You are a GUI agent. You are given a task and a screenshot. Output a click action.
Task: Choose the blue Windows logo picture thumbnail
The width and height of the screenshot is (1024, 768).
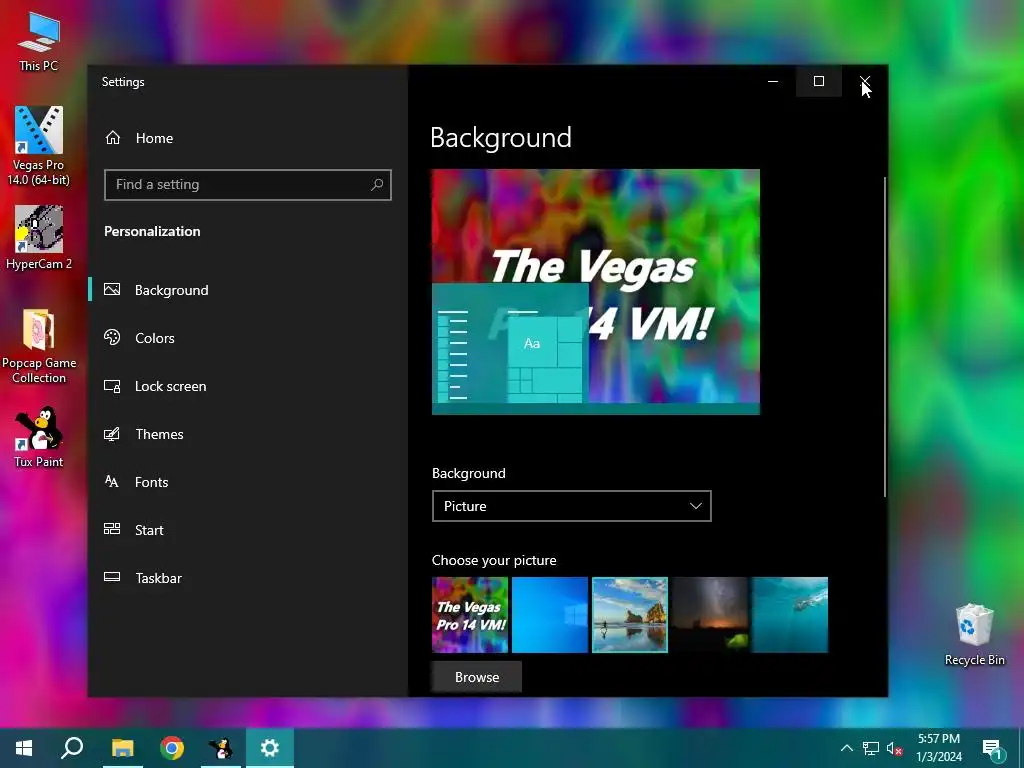pos(550,615)
